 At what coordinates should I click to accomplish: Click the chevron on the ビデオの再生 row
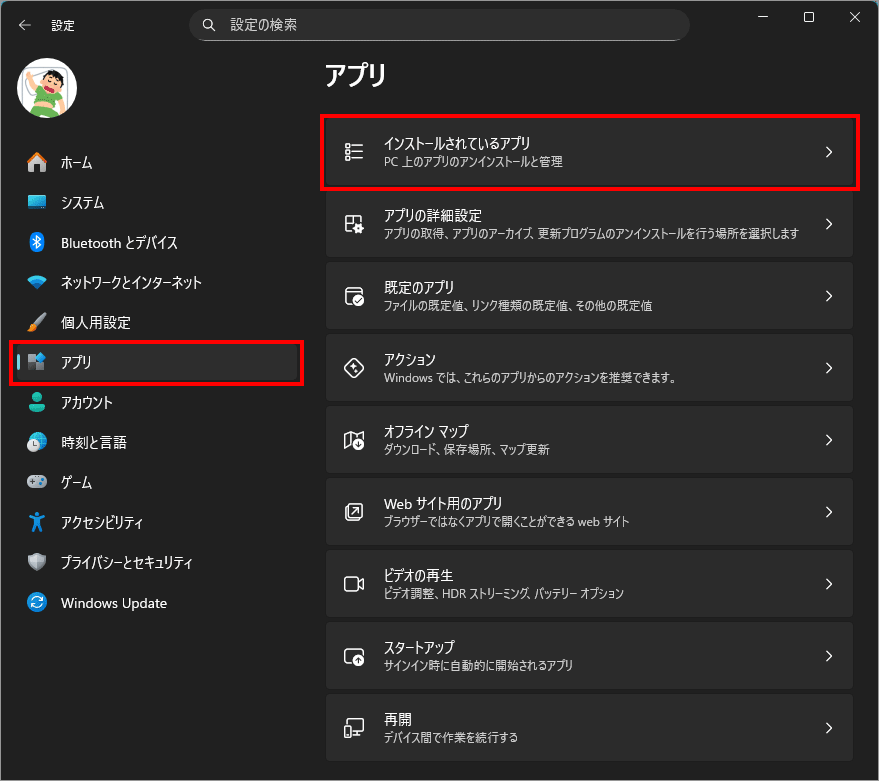coord(828,584)
